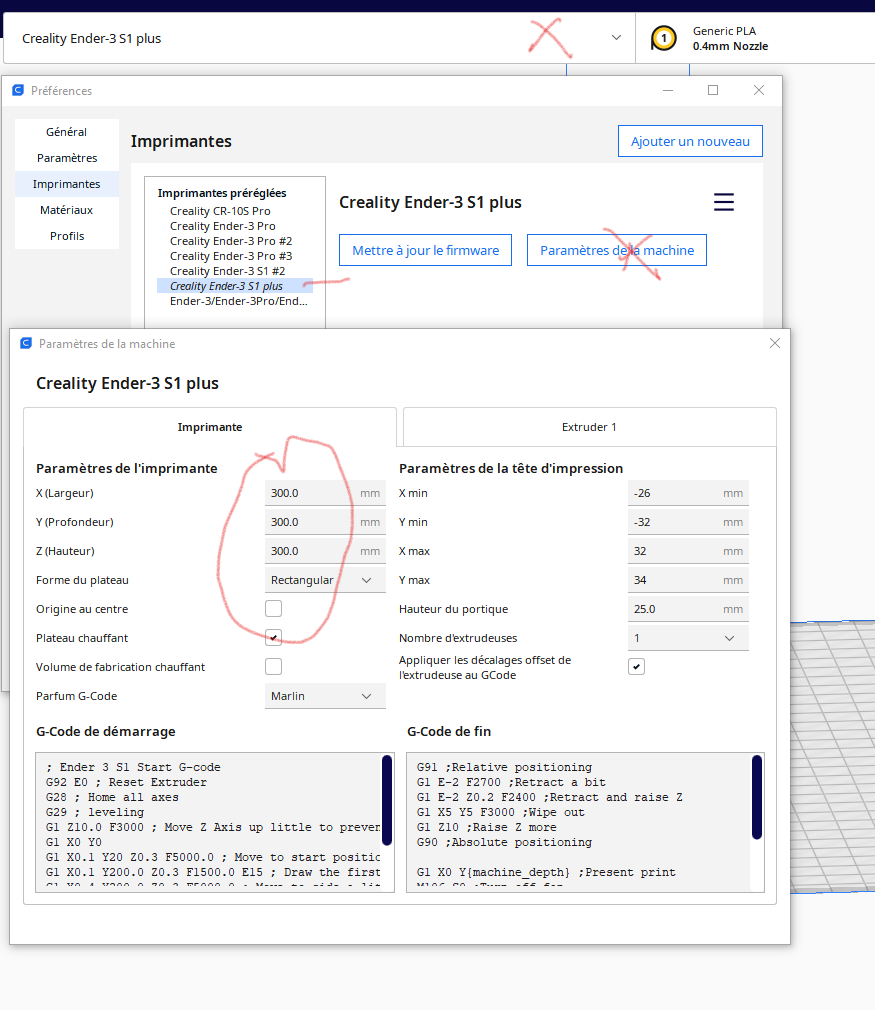This screenshot has width=875, height=1010.
Task: Click the Creality Ender-3 S1 plus printer selector
Action: (319, 38)
